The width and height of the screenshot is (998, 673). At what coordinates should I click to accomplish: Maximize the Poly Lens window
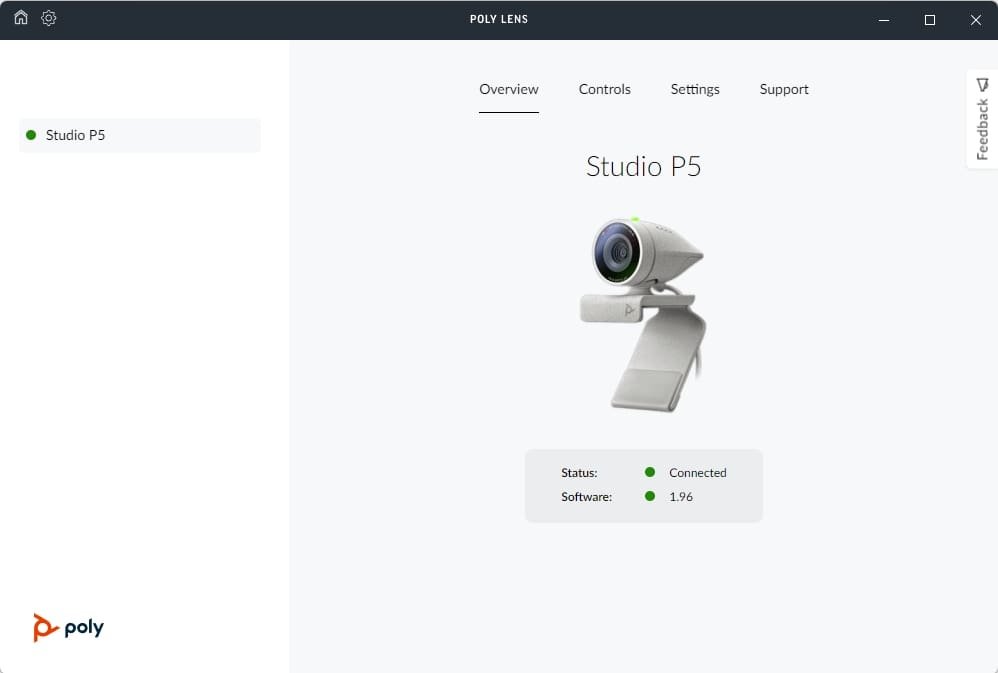coord(929,19)
